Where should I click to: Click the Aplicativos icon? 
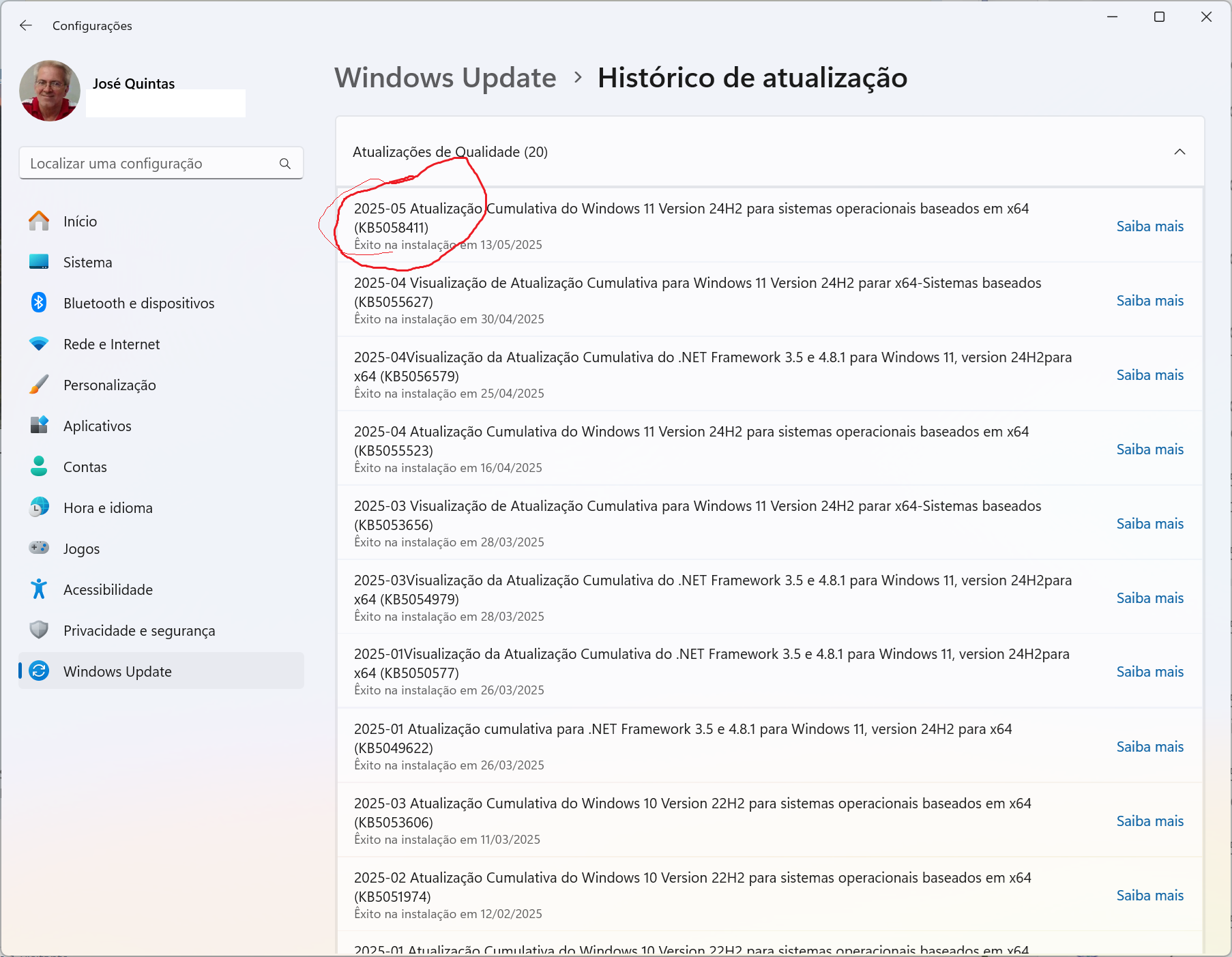39,426
